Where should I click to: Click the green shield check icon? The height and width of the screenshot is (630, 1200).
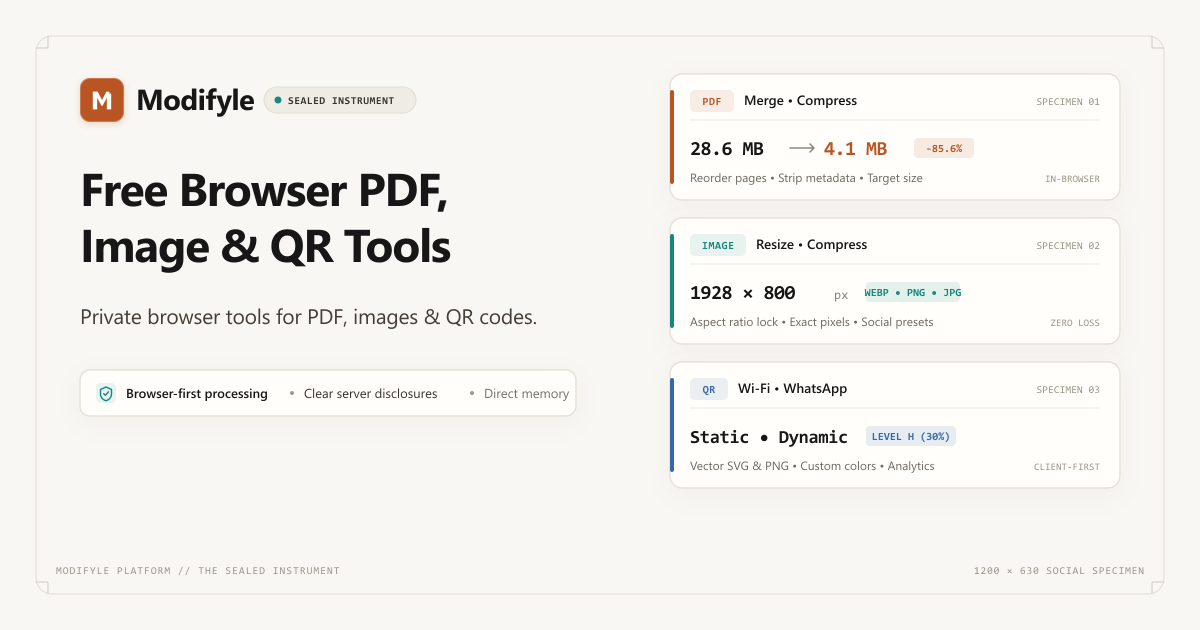pyautogui.click(x=106, y=394)
